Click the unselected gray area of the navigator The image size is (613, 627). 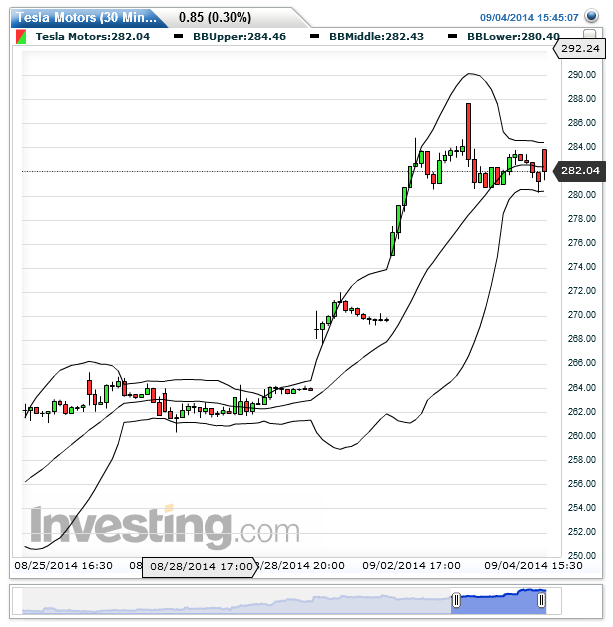[x=236, y=601]
